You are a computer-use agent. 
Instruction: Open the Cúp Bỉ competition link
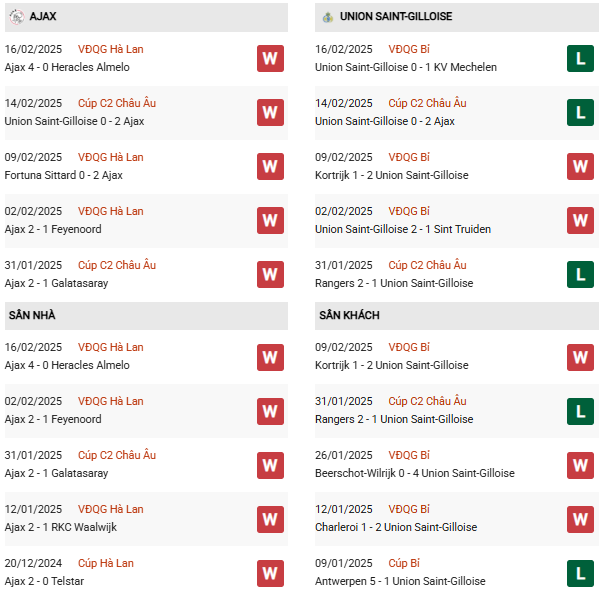click(404, 563)
